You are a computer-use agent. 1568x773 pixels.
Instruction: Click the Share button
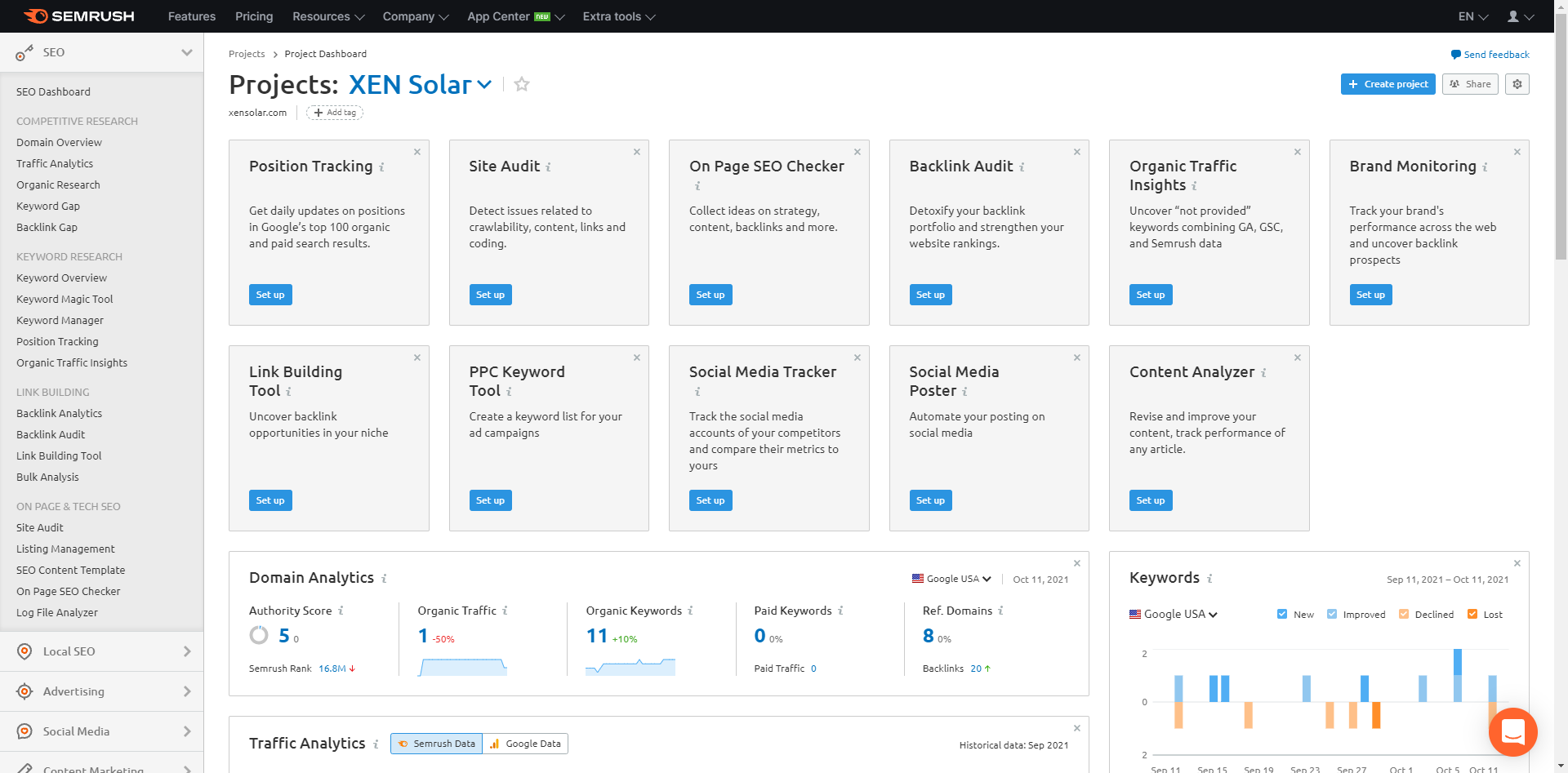[x=1470, y=84]
